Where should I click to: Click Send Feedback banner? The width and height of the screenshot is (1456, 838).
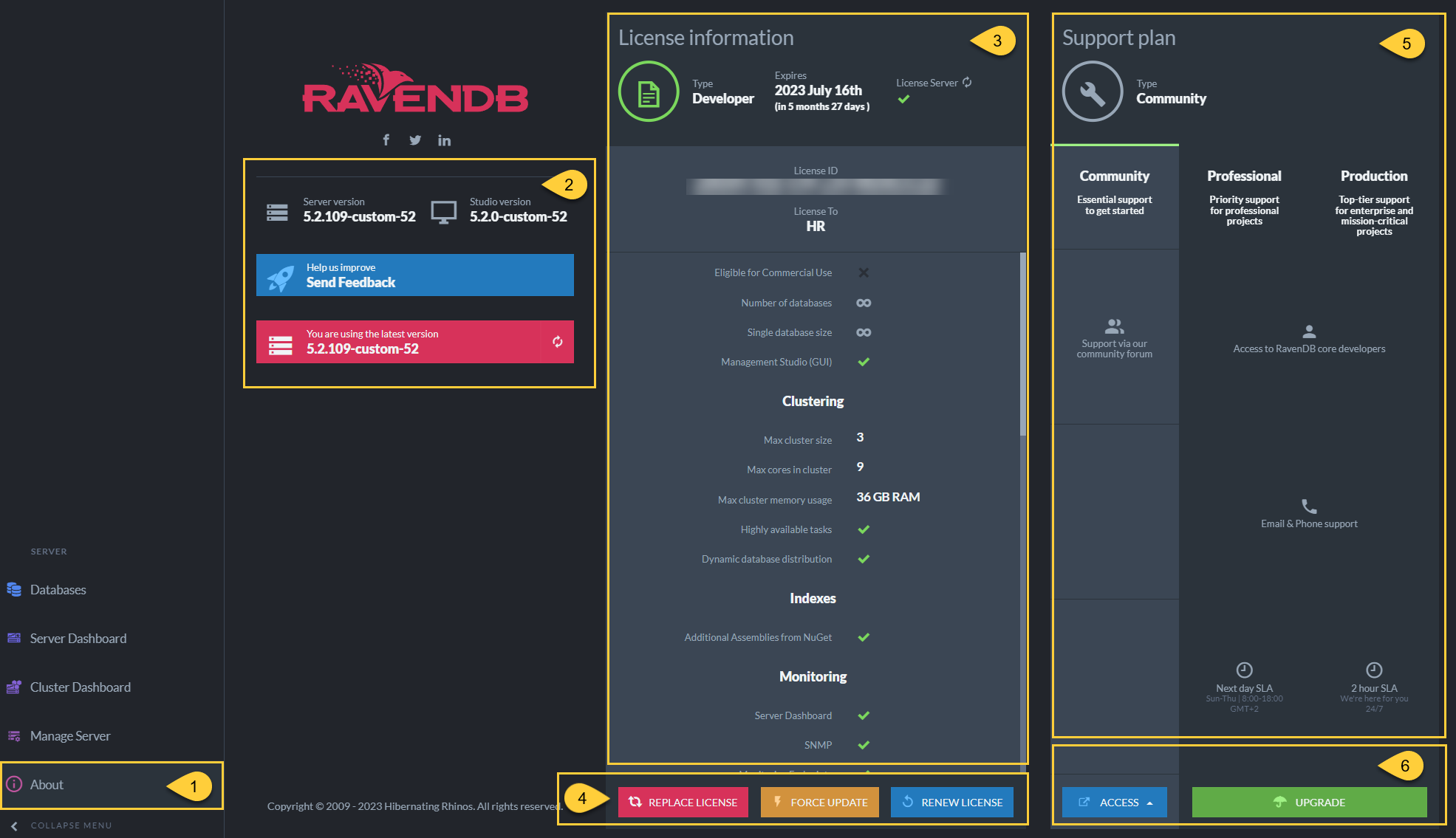414,275
